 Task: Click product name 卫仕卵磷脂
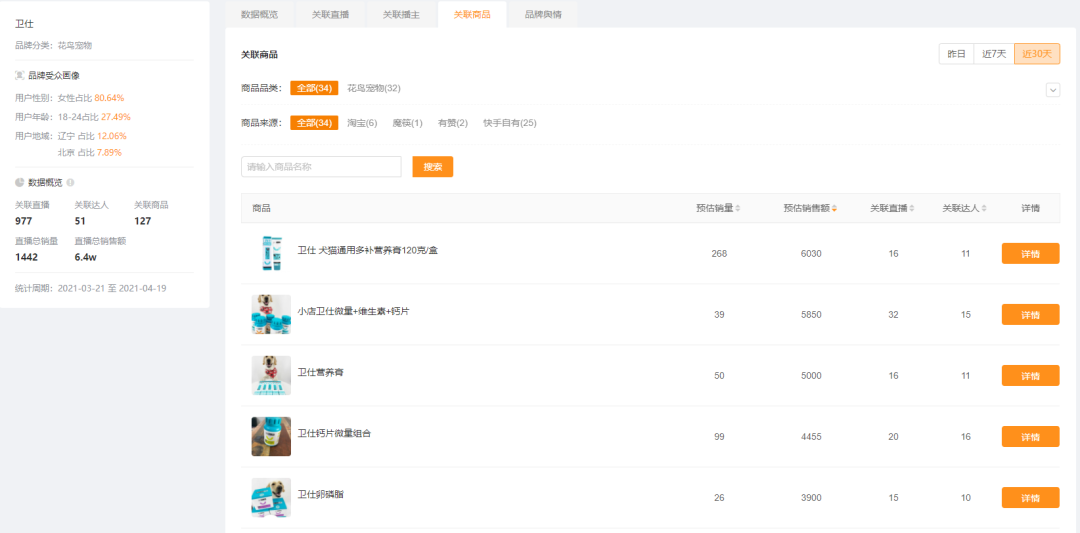(320, 494)
